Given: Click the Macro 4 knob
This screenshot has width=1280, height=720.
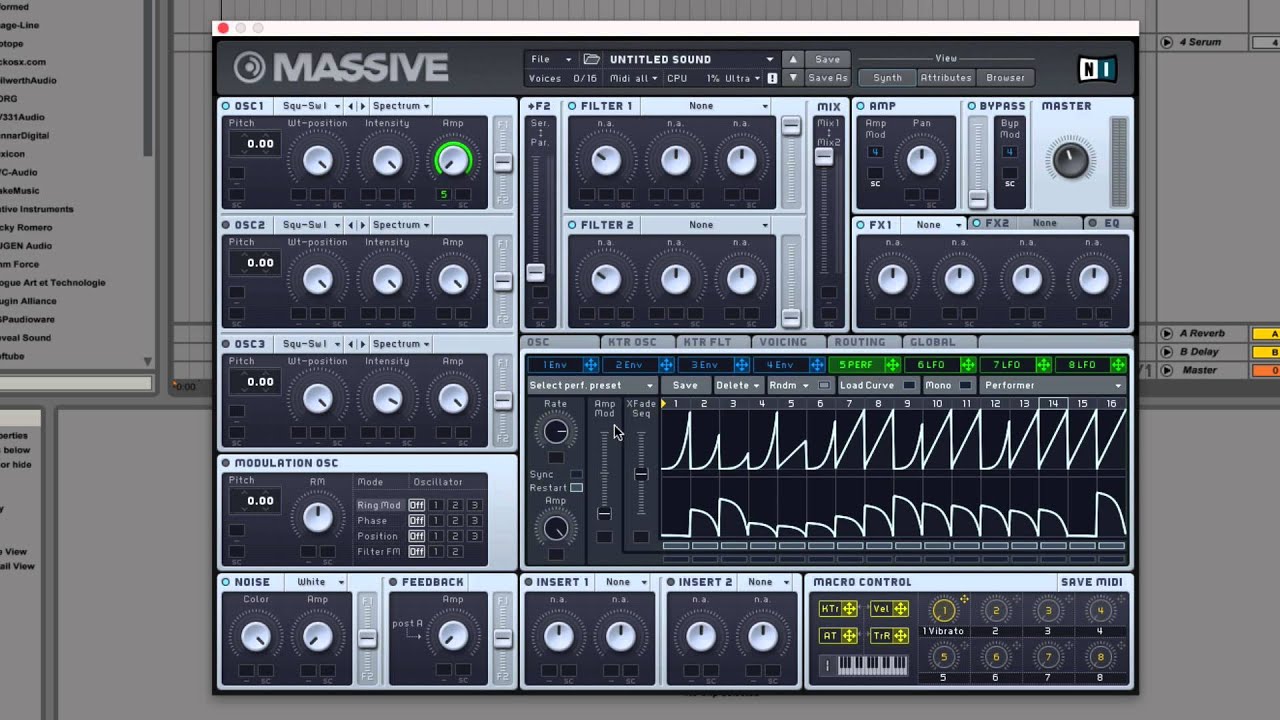Looking at the screenshot, I should [x=1101, y=610].
